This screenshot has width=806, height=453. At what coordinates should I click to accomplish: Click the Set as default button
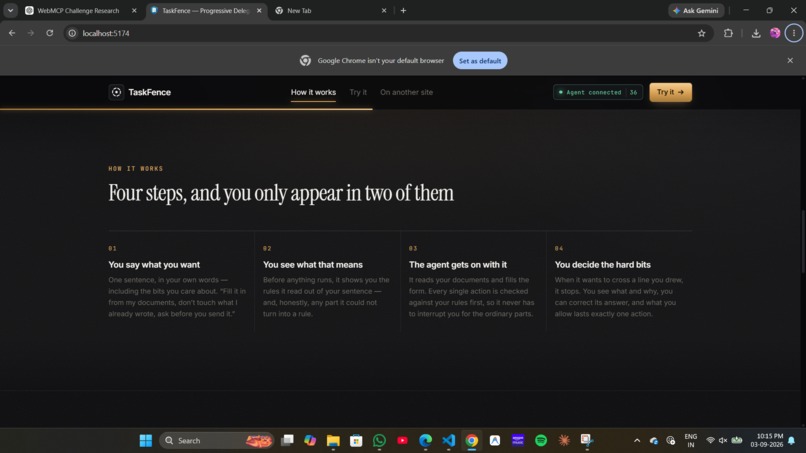pos(480,61)
